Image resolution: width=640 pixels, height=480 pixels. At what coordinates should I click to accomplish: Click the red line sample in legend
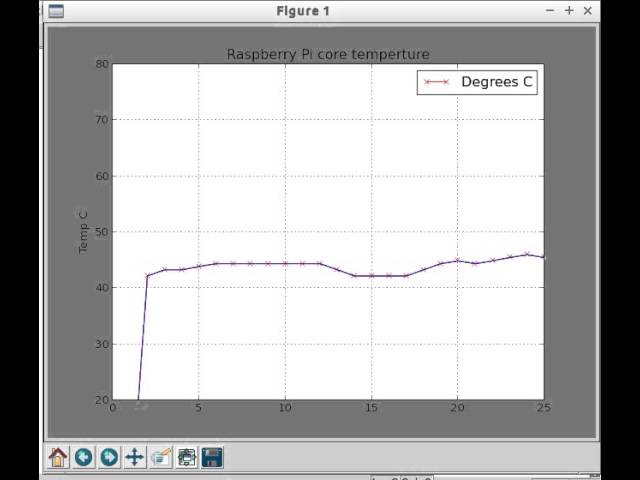click(x=436, y=82)
